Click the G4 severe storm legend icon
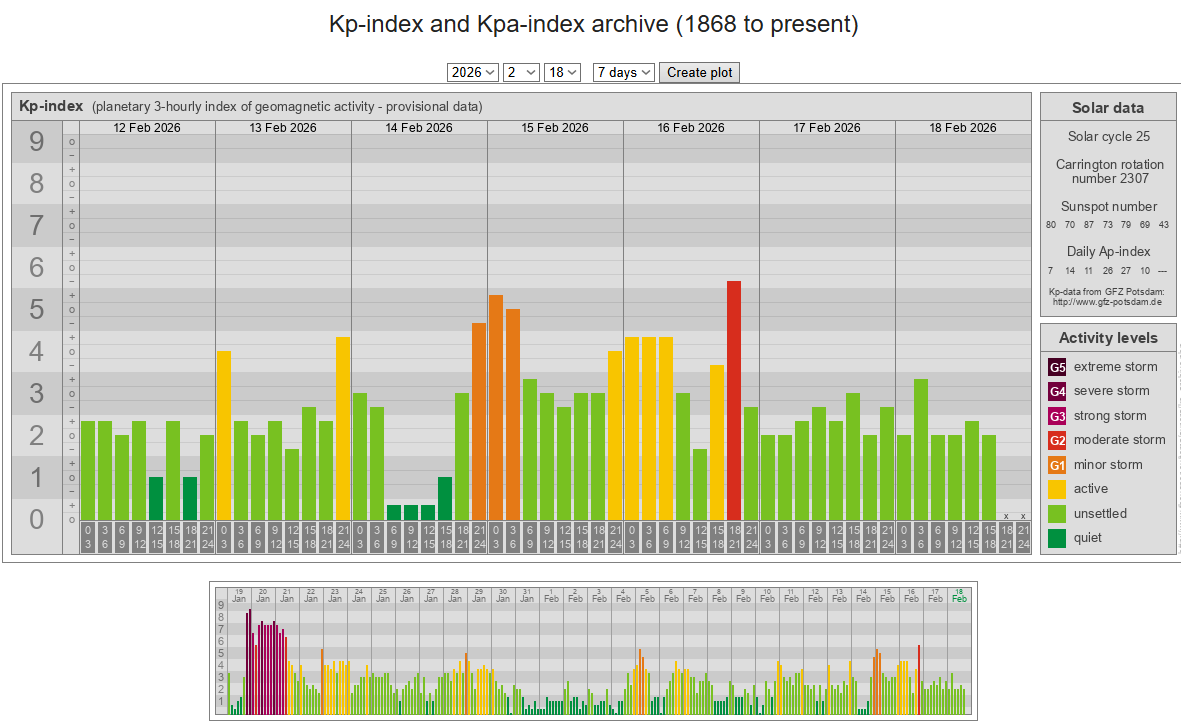The width and height of the screenshot is (1181, 721). click(1057, 391)
